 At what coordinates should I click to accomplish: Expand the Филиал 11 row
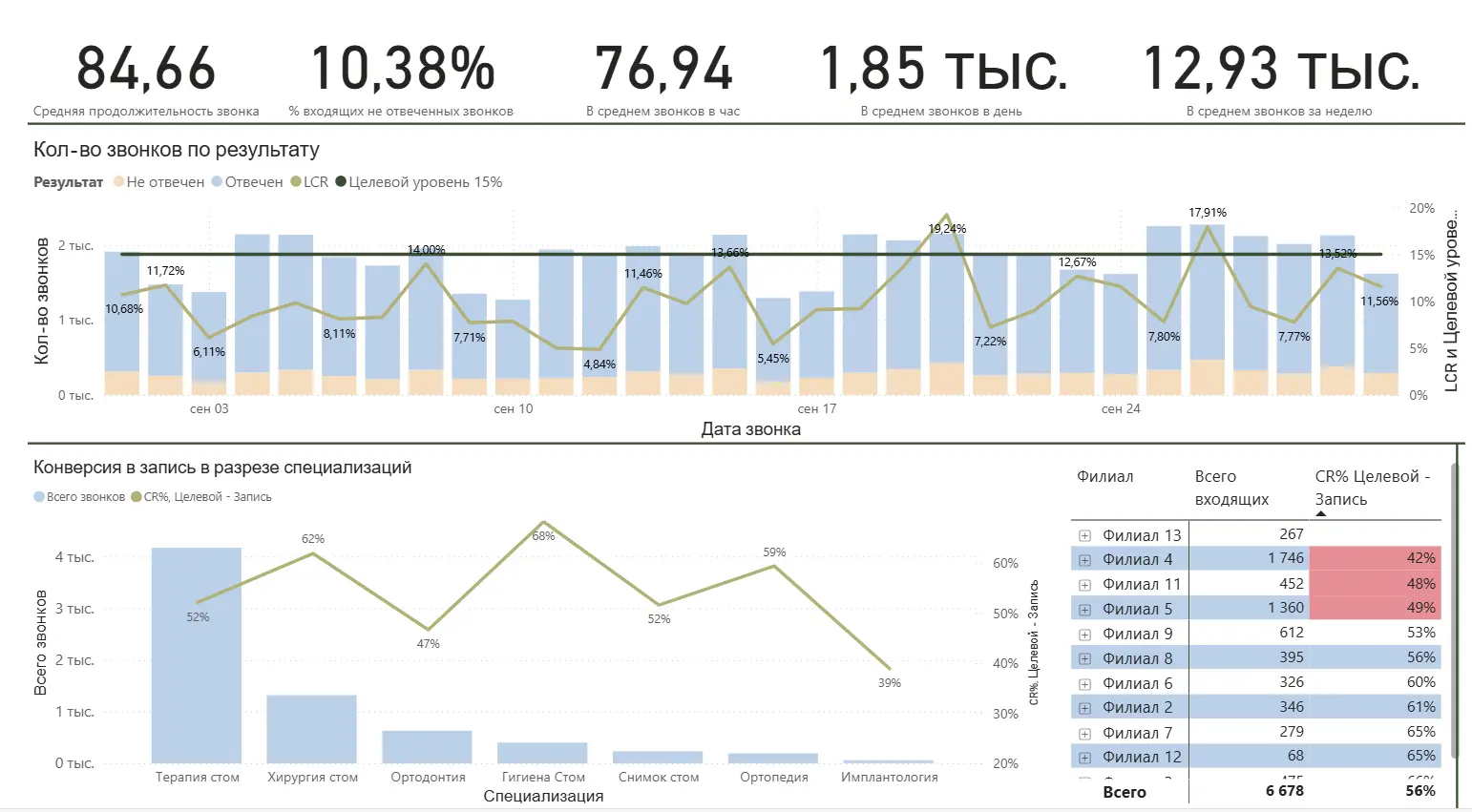point(1084,585)
